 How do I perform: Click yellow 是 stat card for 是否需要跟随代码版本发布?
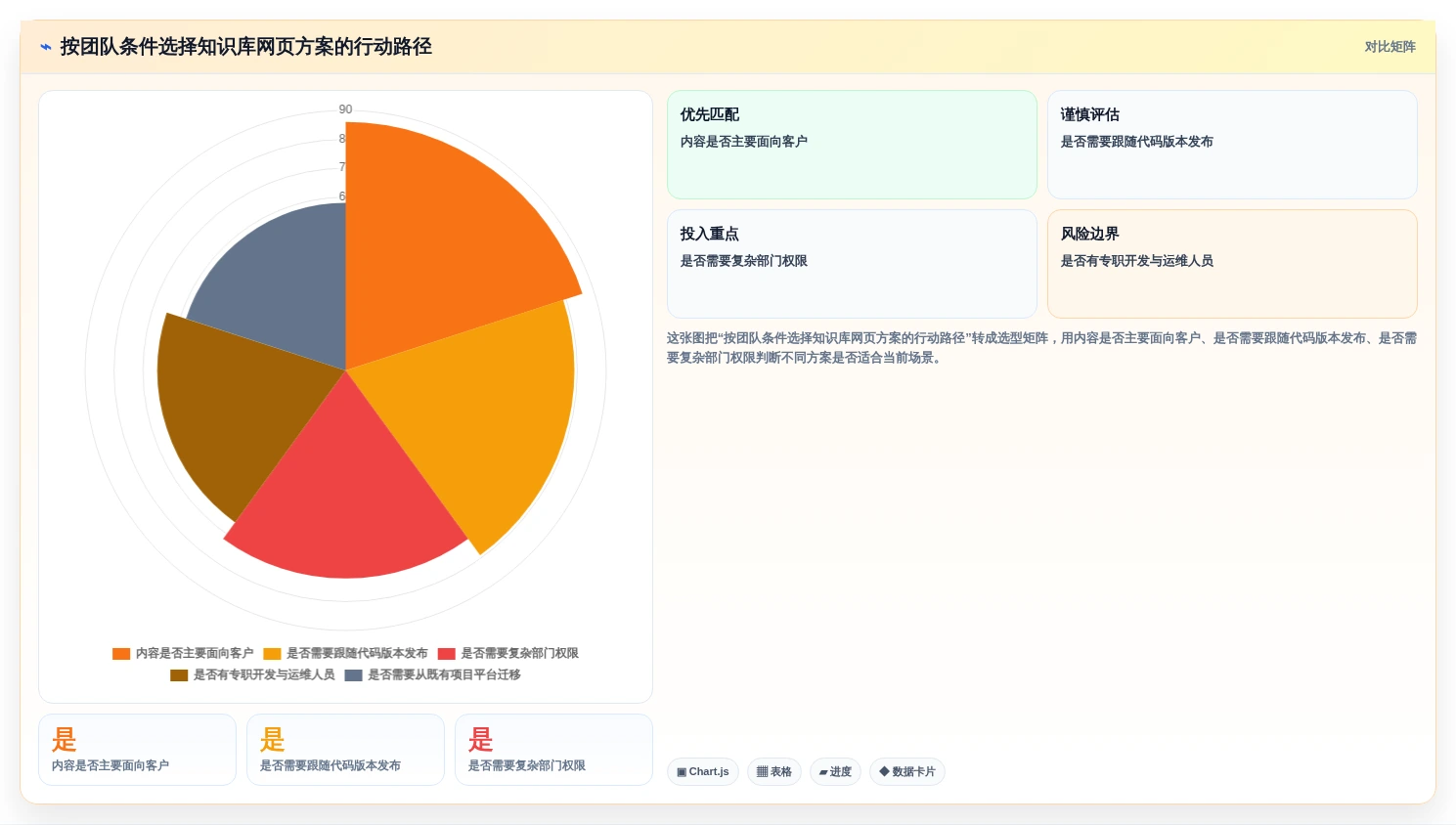tap(345, 750)
